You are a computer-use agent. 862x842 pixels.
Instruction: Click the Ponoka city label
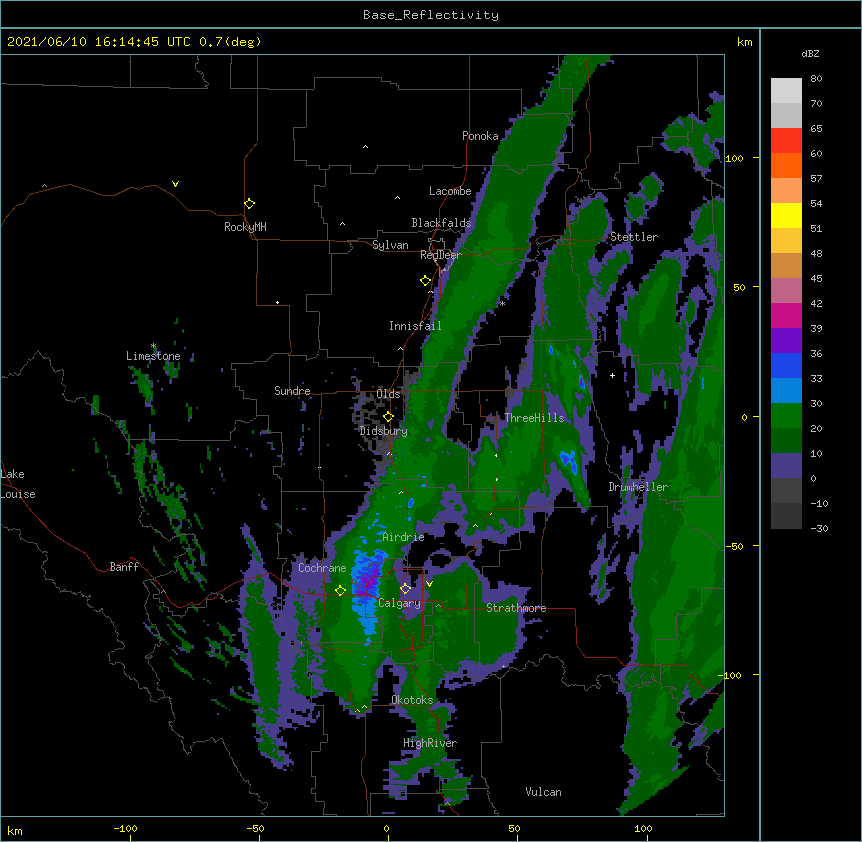pos(480,136)
